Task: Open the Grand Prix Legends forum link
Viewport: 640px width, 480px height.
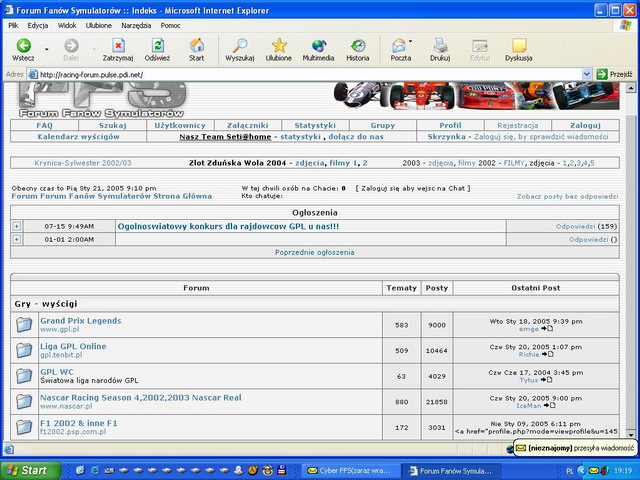Action: tap(80, 320)
